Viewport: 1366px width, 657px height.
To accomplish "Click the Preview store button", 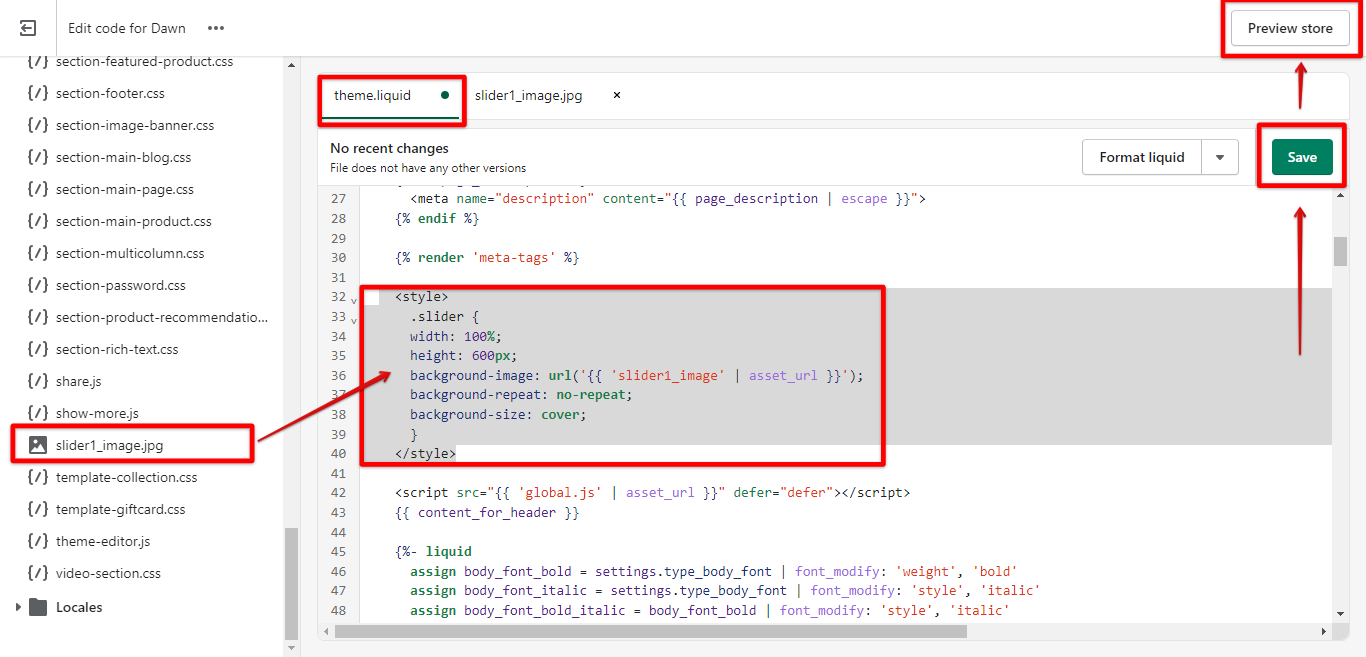I will coord(1289,28).
